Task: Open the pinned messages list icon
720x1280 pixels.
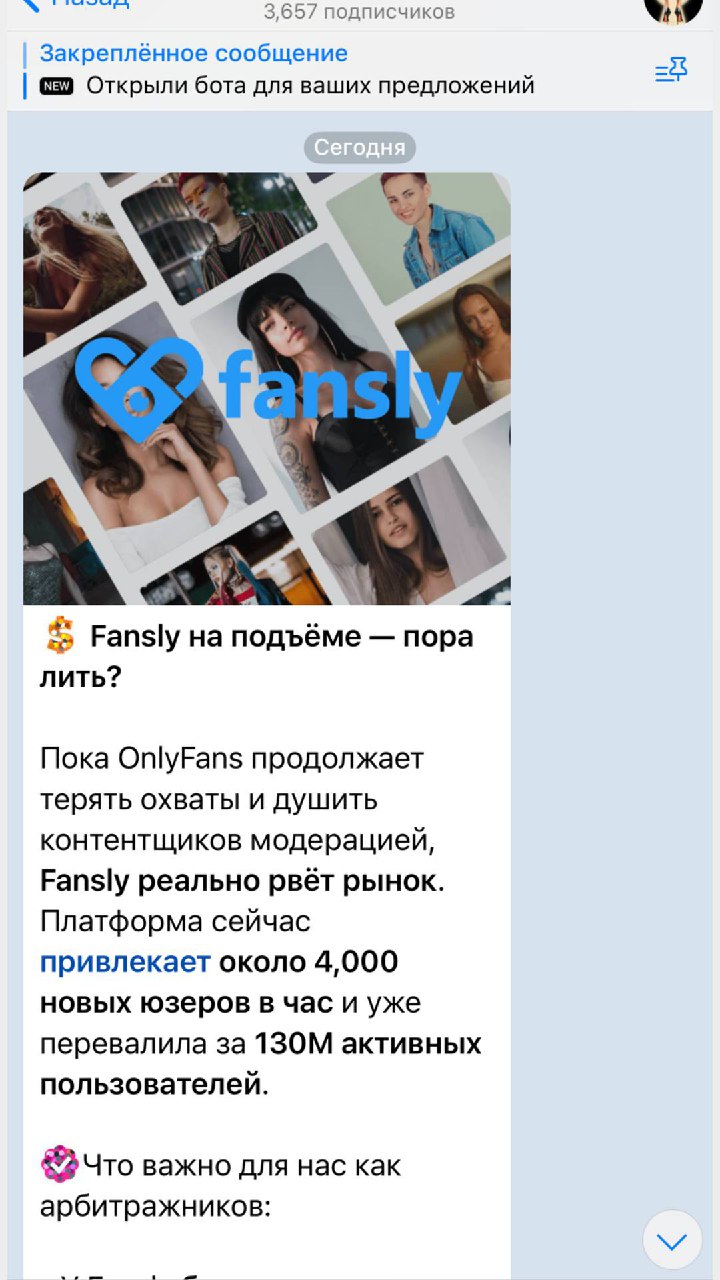Action: (x=671, y=70)
